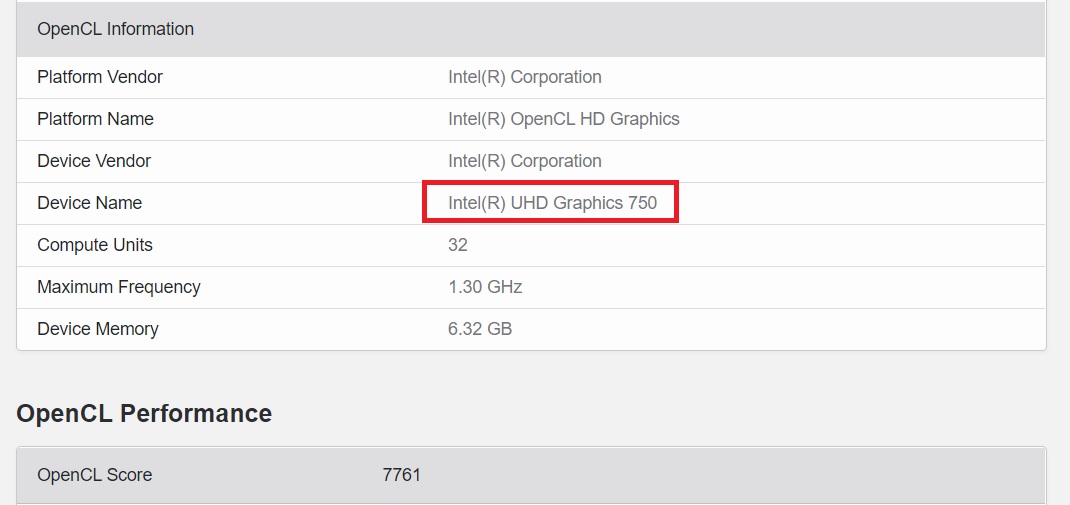This screenshot has height=505, width=1070.
Task: Click the first Intel(R) Corporation value
Action: [525, 77]
